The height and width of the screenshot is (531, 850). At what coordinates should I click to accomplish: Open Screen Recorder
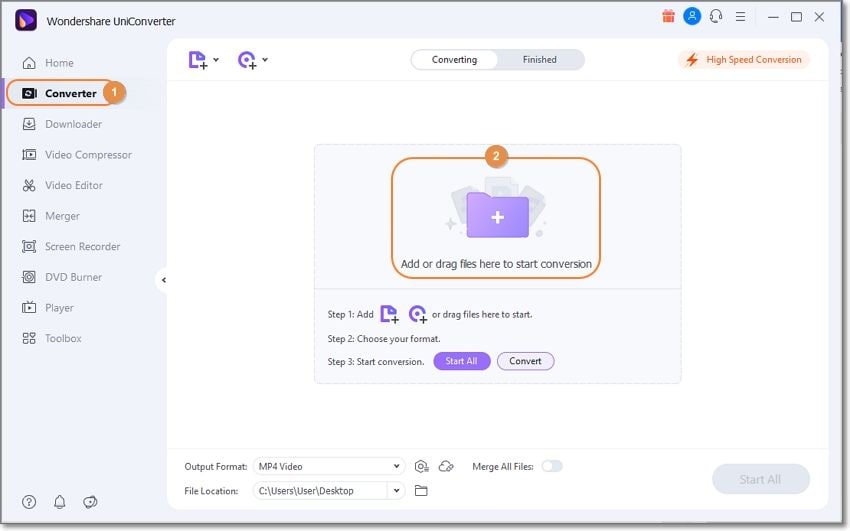(x=82, y=247)
